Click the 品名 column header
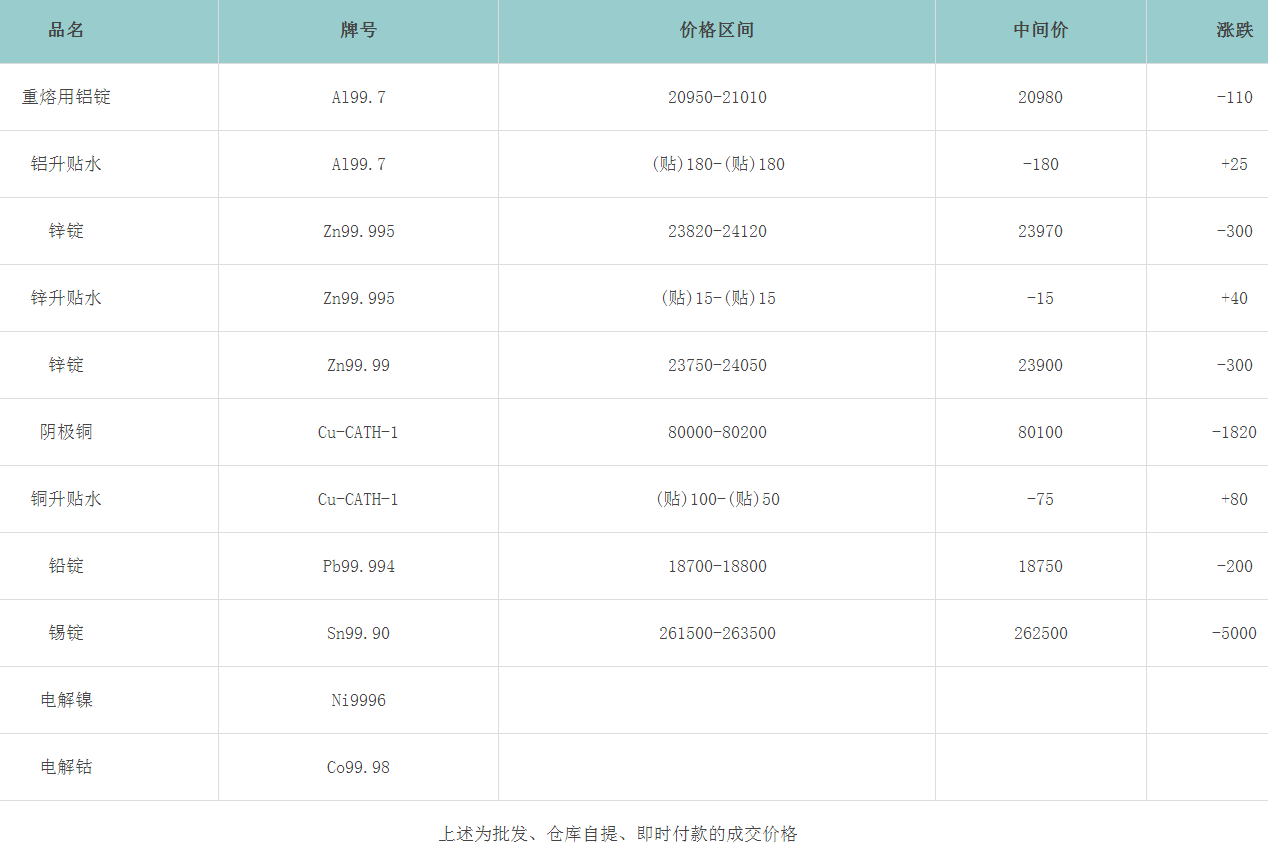 pos(66,30)
